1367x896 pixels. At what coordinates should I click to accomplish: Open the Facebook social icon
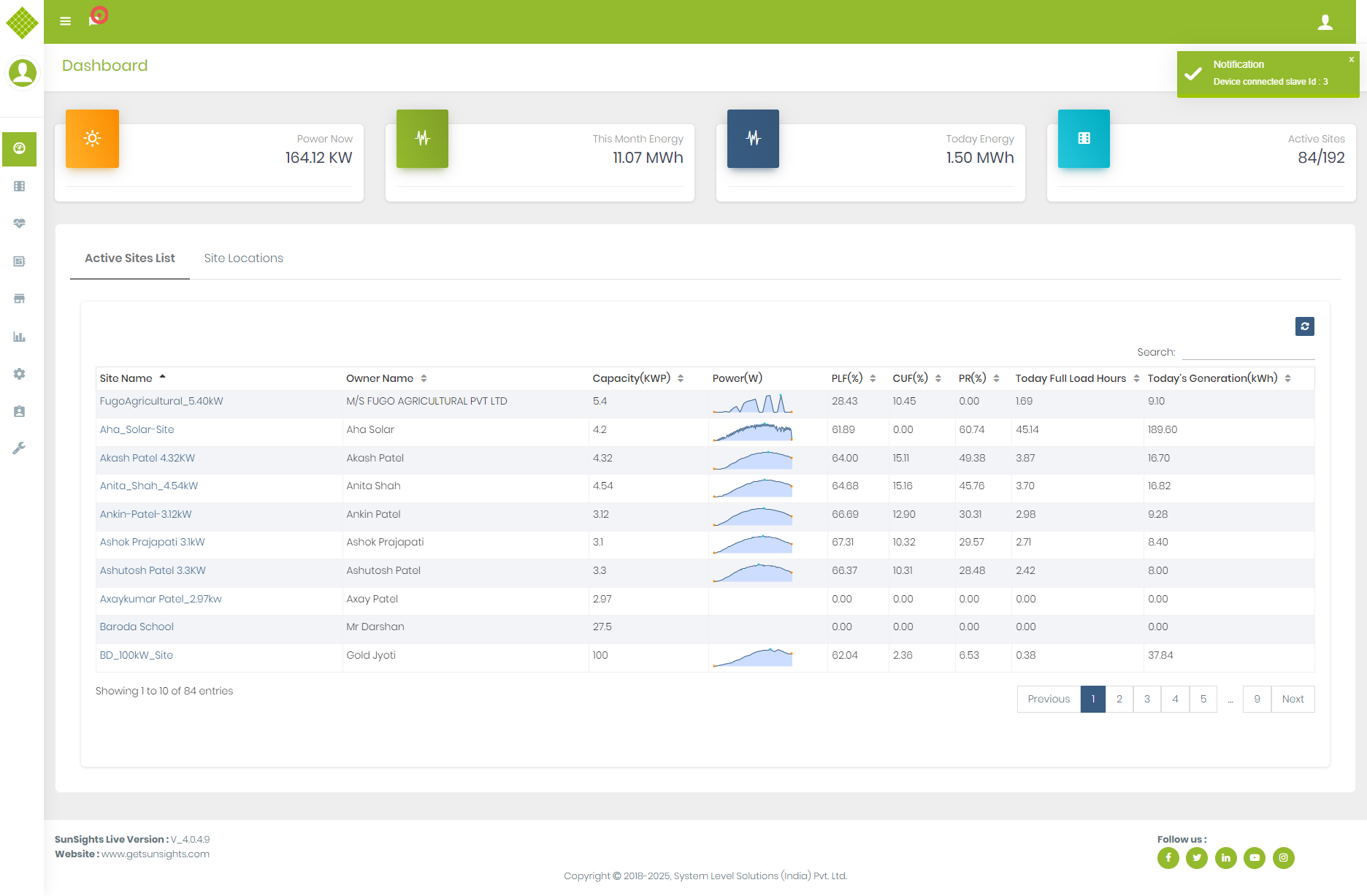1168,858
